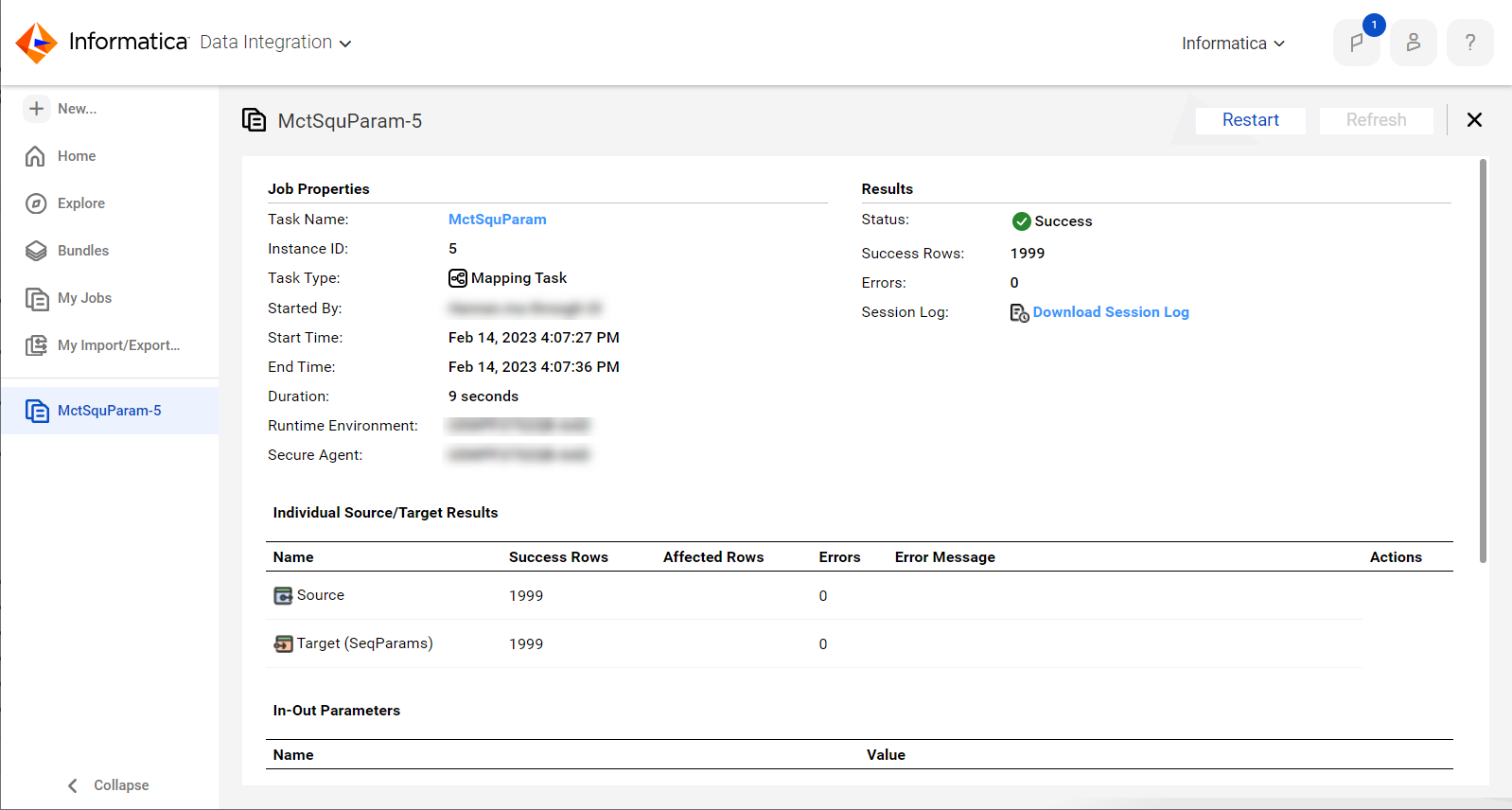Click the Success Rows column header

pos(558,557)
